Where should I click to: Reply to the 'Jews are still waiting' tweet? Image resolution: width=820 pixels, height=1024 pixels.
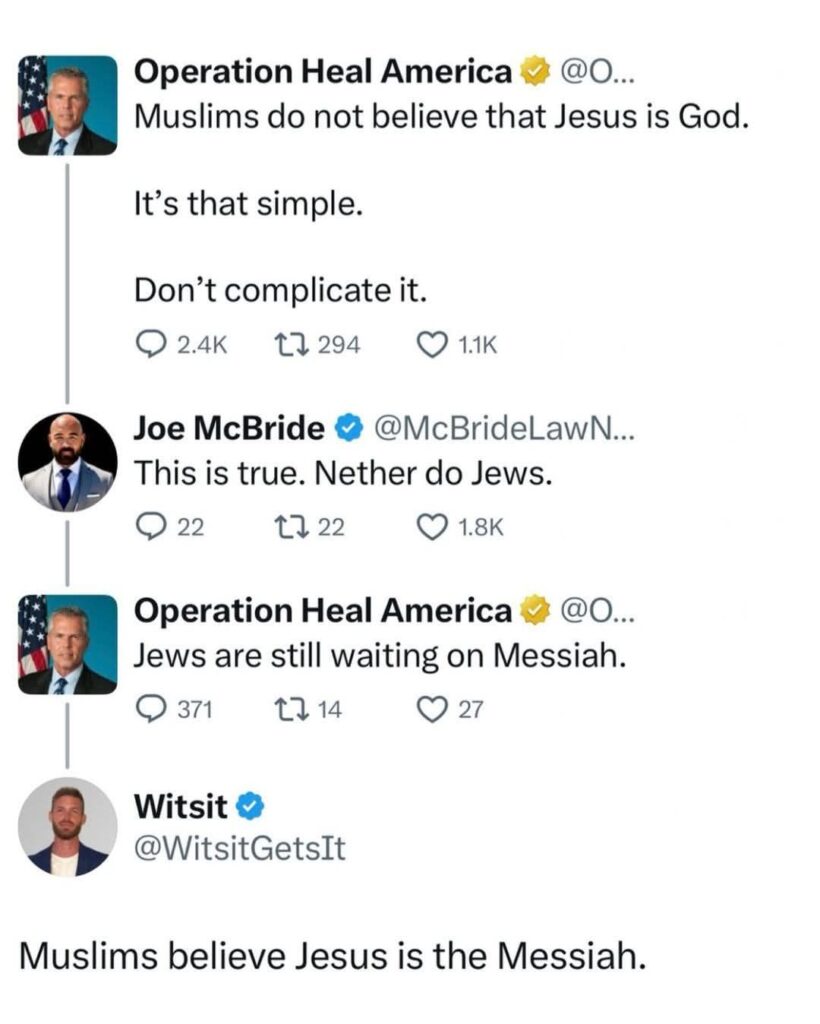(150, 710)
